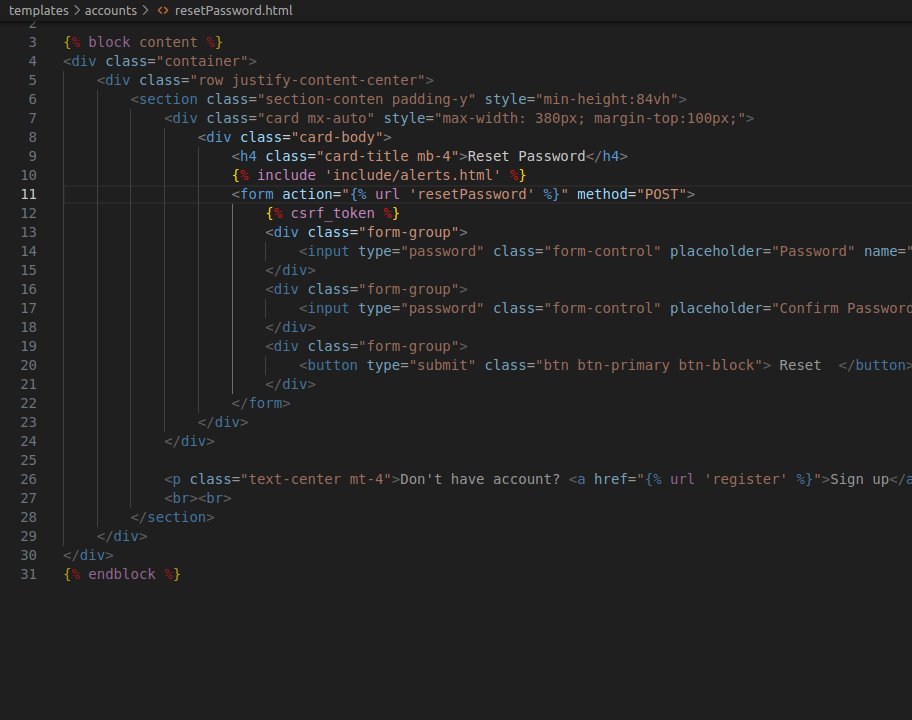Click the 'register' url name on line 26

746,479
